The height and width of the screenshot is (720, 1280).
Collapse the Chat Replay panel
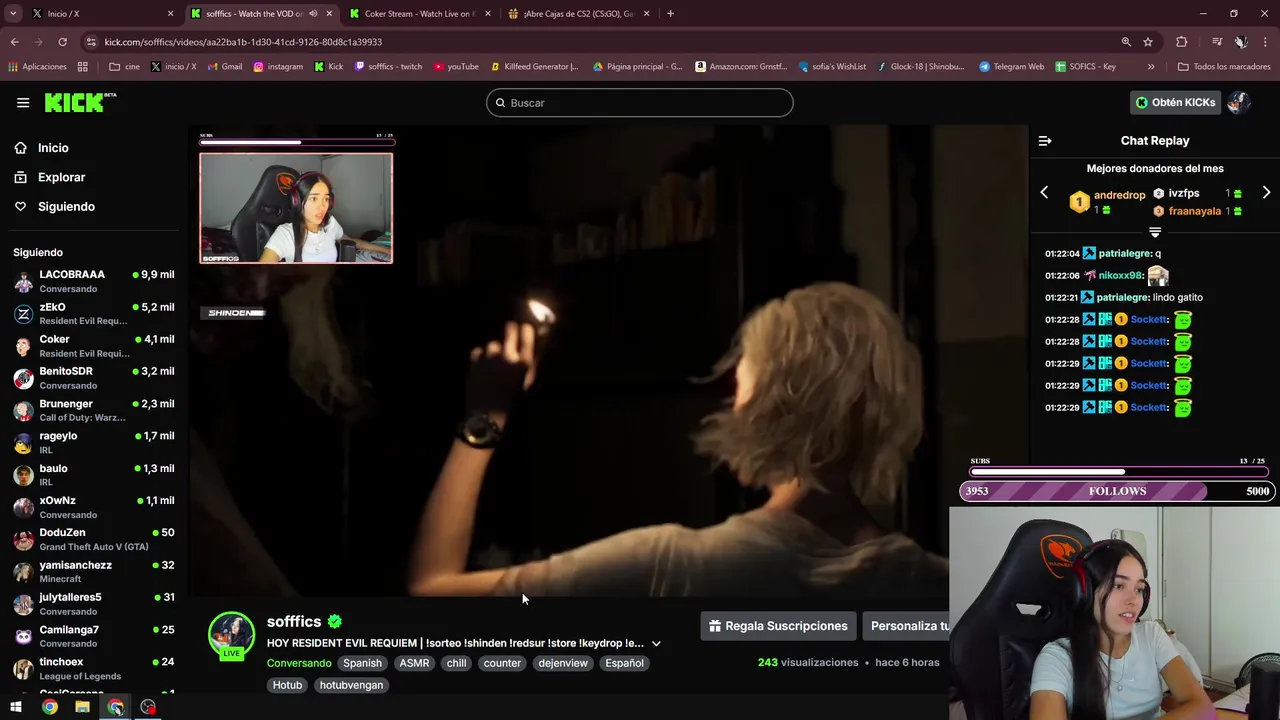tap(1045, 141)
